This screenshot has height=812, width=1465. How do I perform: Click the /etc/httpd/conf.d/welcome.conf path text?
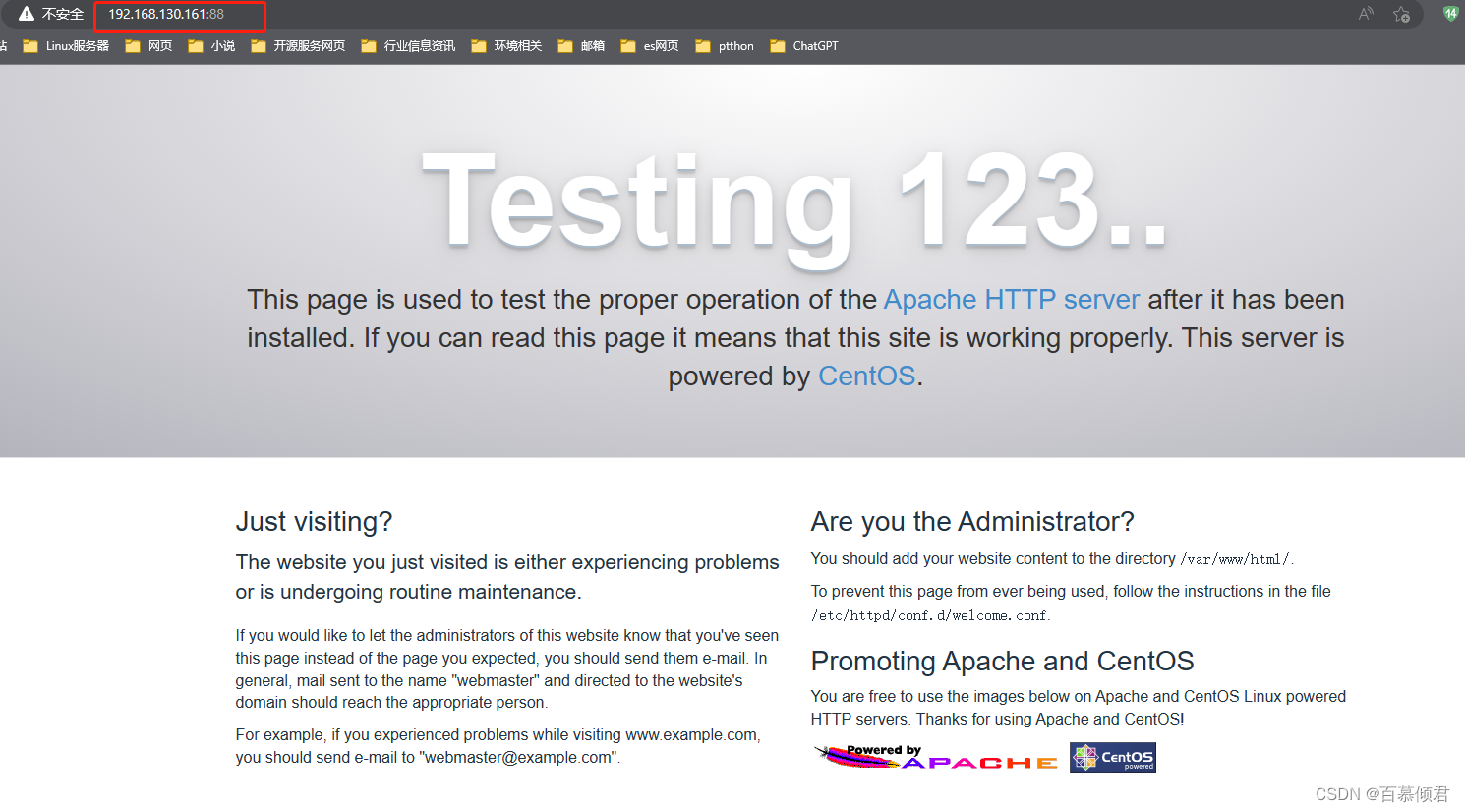[x=929, y=616]
